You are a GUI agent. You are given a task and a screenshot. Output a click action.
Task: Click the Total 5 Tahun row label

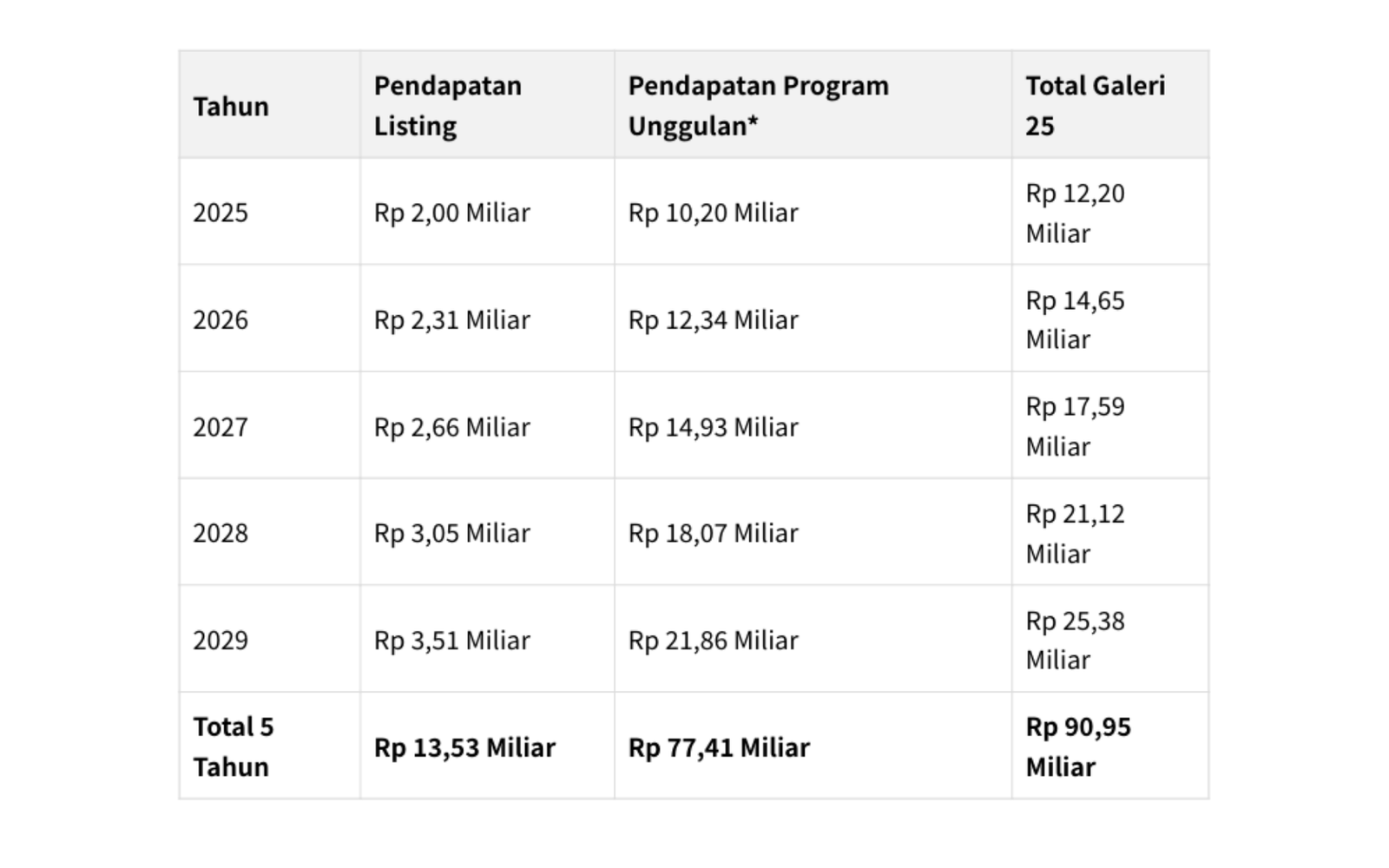click(233, 746)
